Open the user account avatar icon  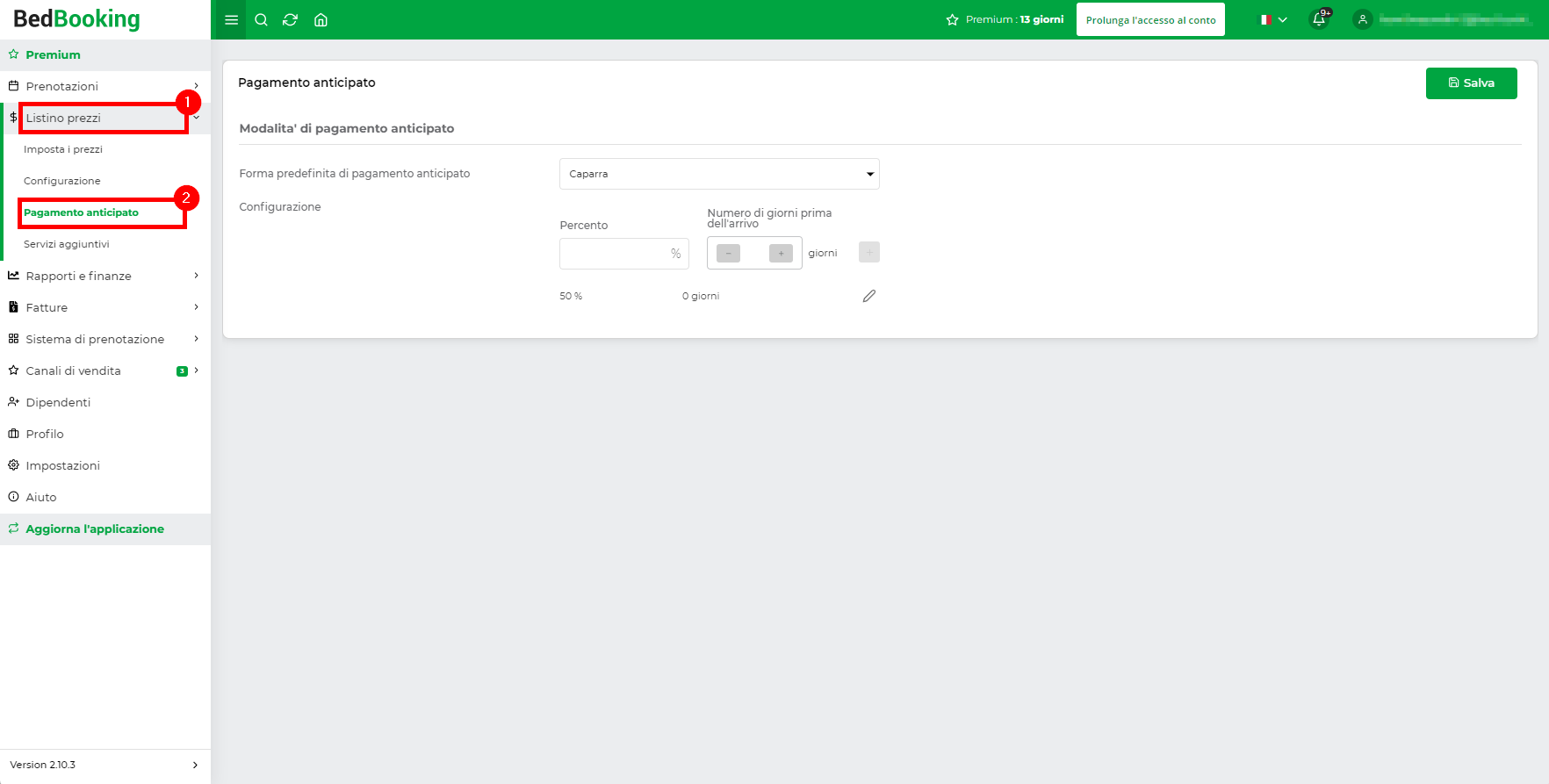coord(1363,19)
